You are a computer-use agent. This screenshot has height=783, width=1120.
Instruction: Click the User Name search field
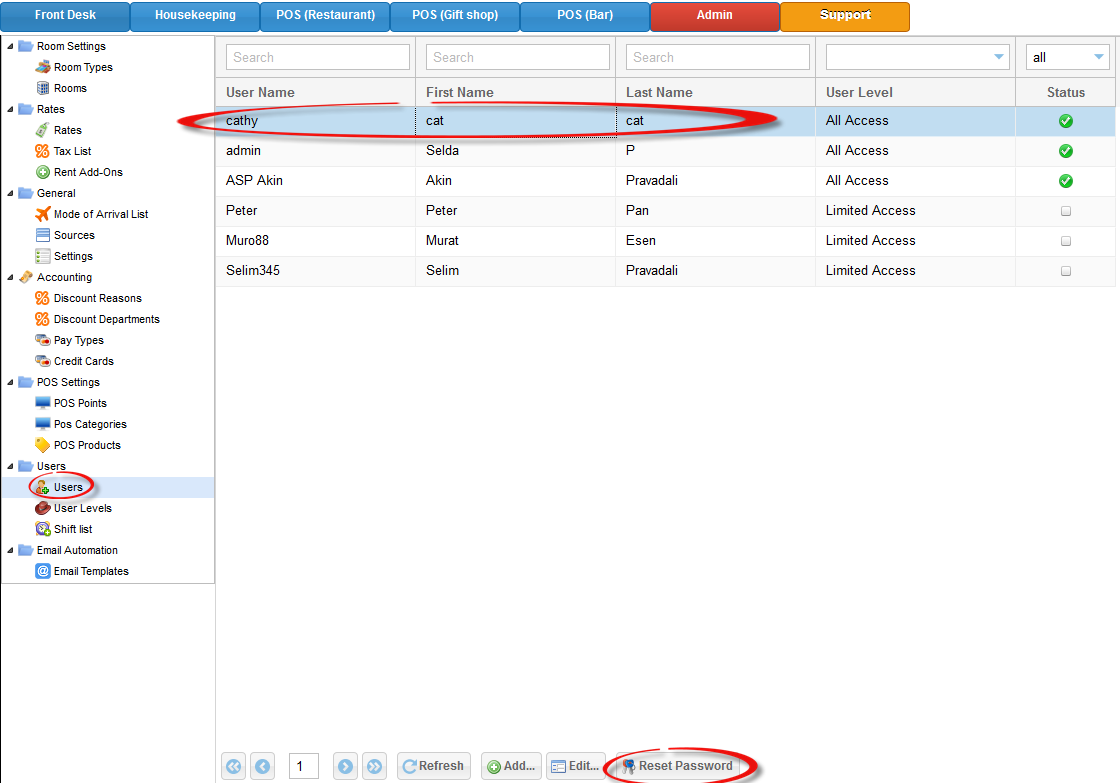click(317, 57)
